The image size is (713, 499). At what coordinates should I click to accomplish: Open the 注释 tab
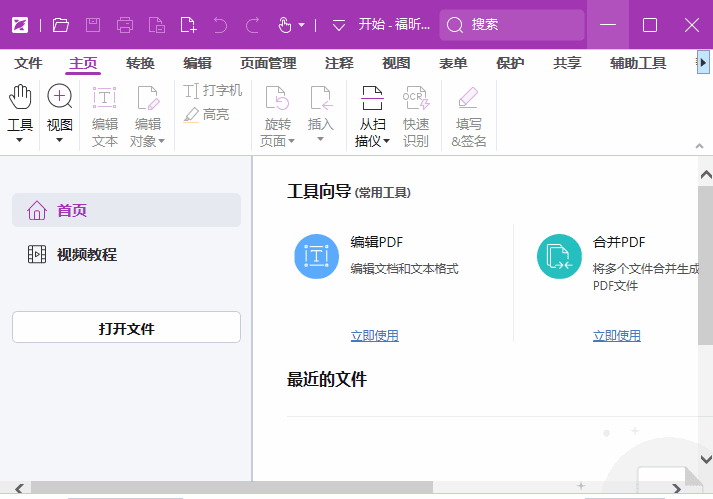click(x=339, y=63)
